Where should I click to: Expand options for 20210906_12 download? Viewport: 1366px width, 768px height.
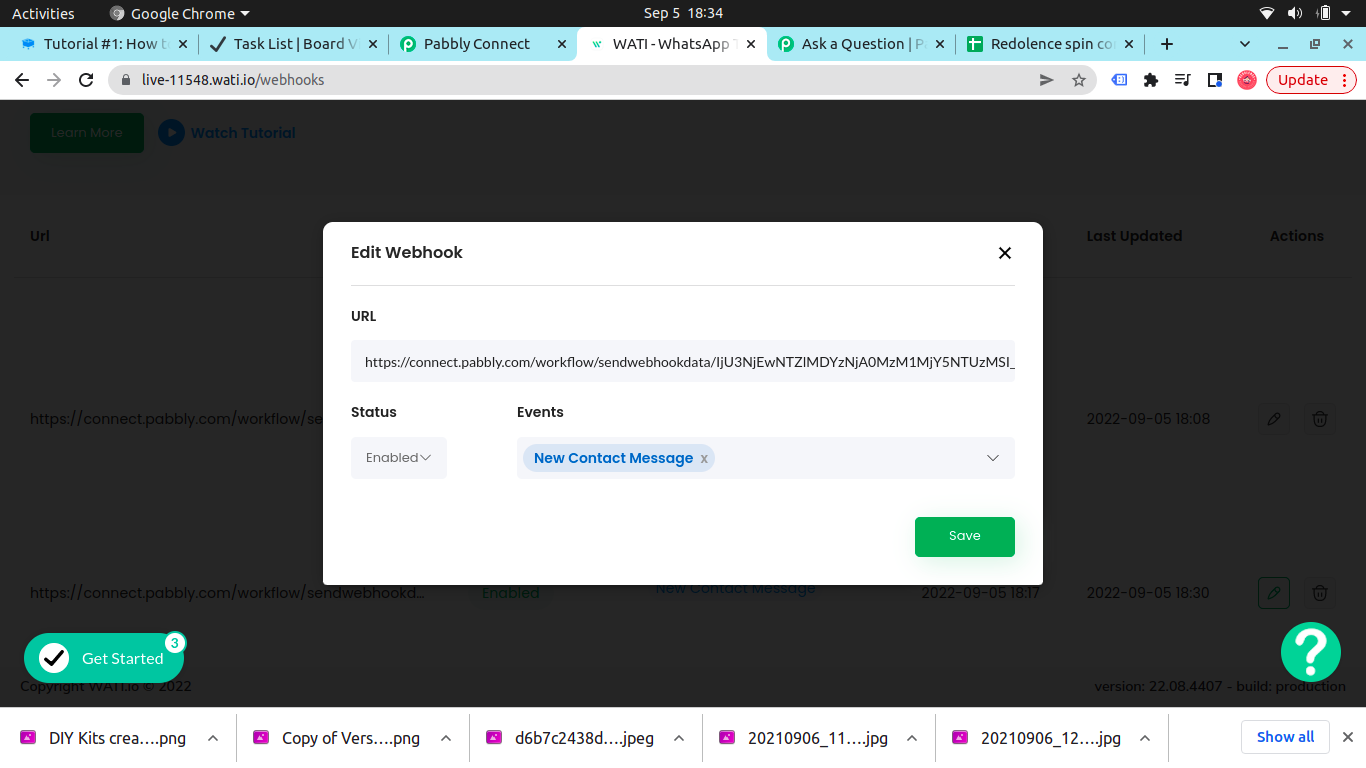pyautogui.click(x=1145, y=738)
